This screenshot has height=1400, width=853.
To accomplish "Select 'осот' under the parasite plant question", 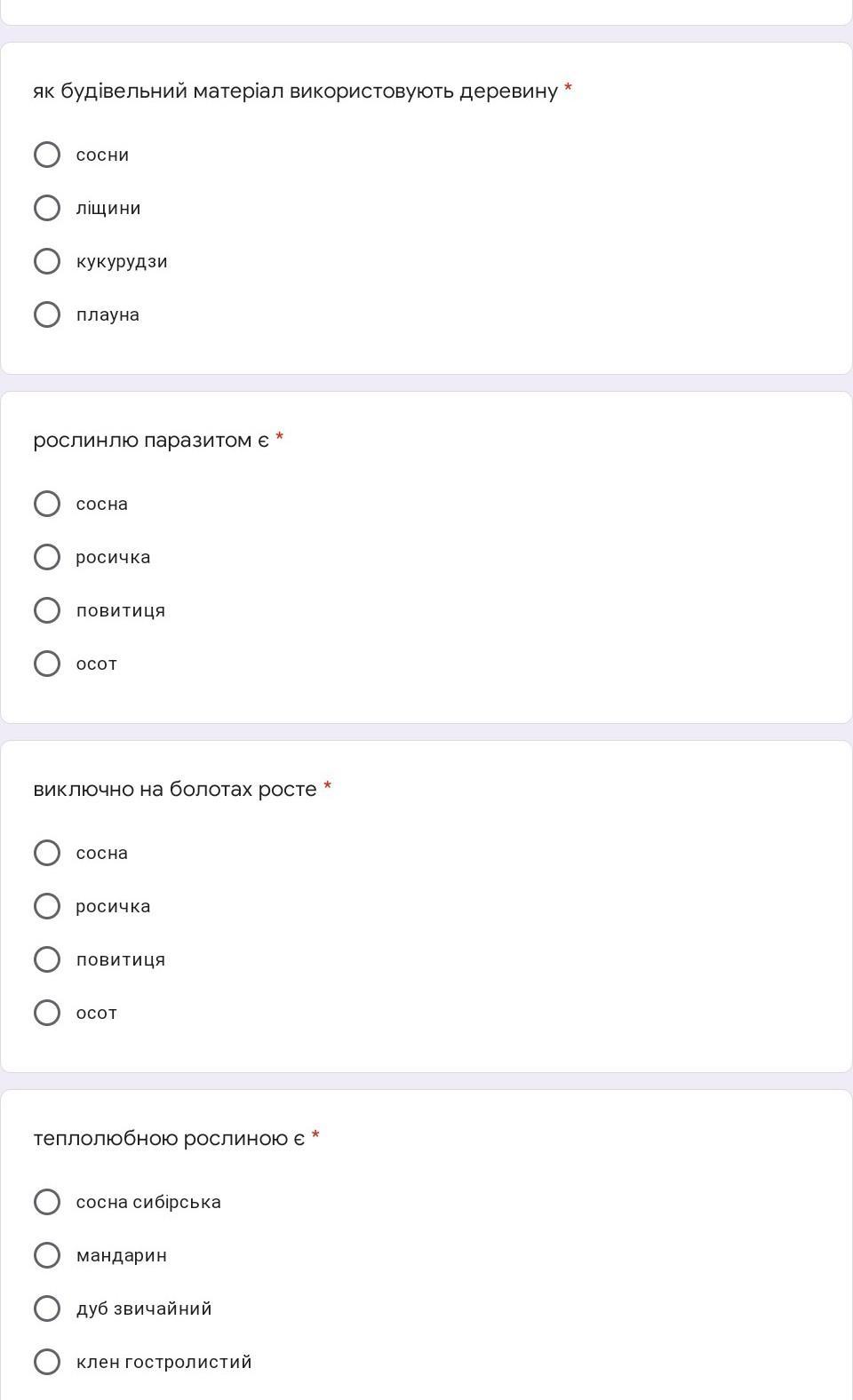I will click(x=47, y=664).
